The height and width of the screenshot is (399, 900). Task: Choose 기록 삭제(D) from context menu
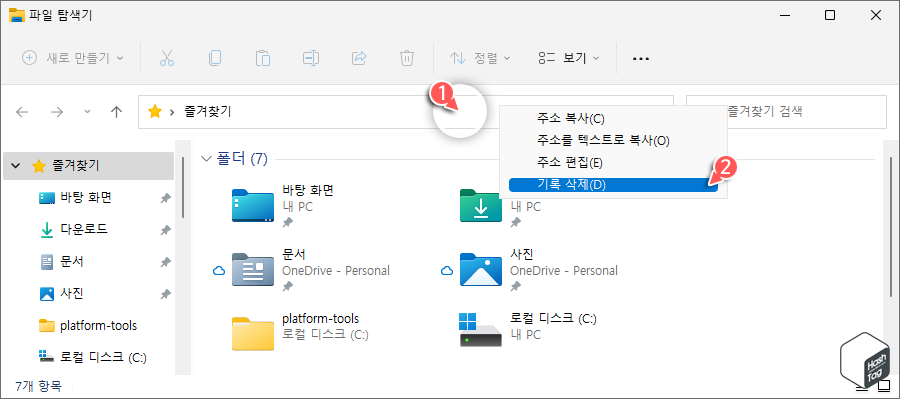click(x=613, y=184)
